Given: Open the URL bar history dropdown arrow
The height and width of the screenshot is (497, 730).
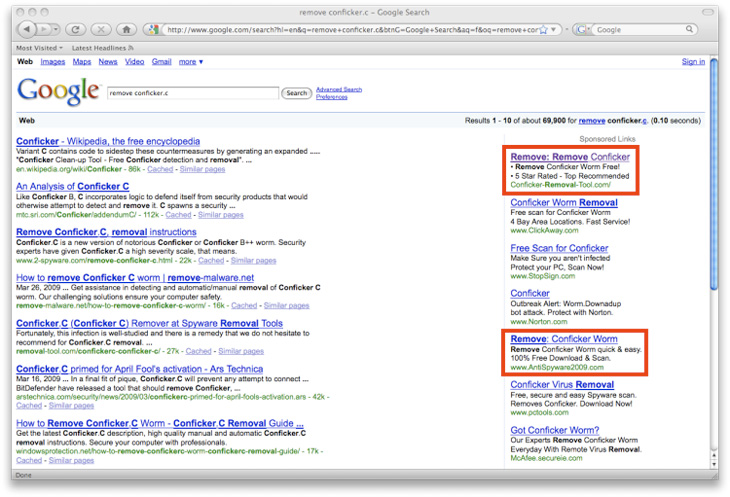Looking at the screenshot, I should 555,30.
